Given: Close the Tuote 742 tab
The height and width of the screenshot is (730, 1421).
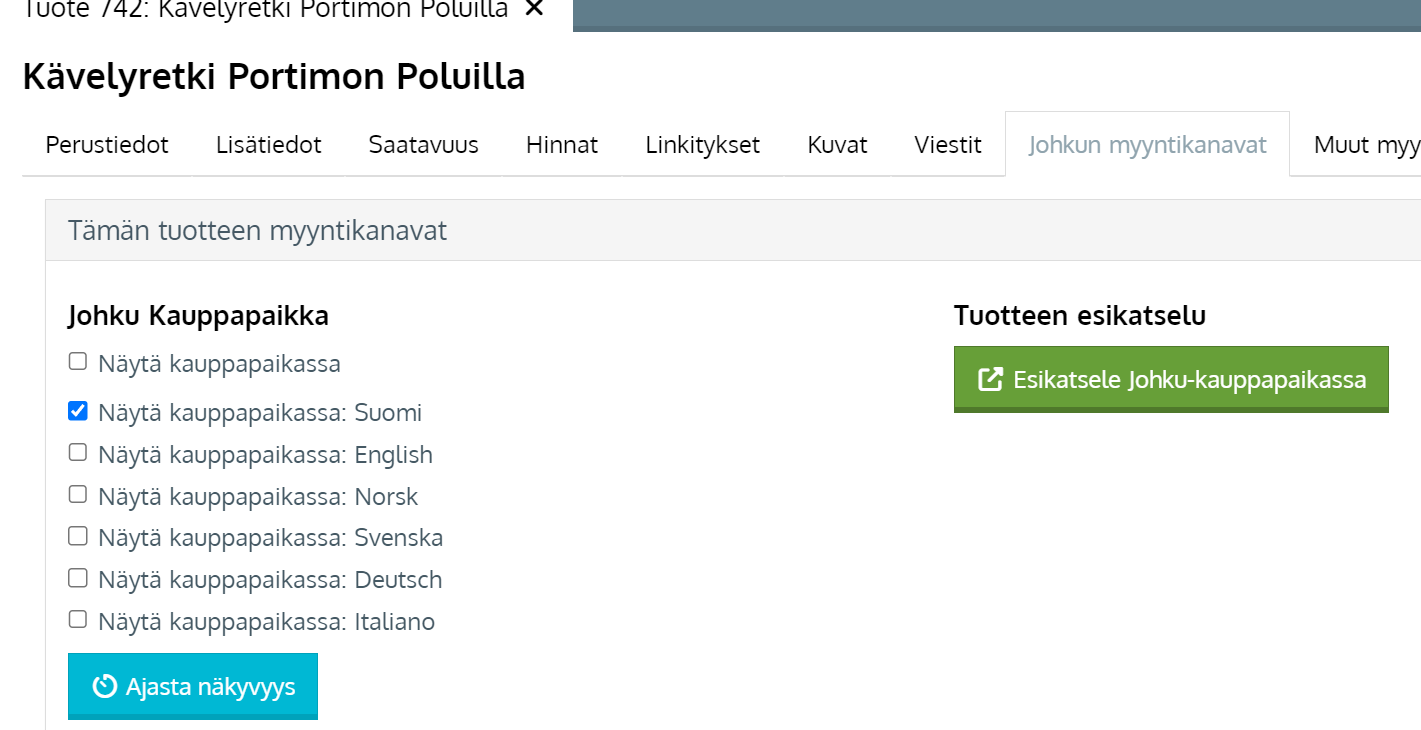Looking at the screenshot, I should click(534, 9).
